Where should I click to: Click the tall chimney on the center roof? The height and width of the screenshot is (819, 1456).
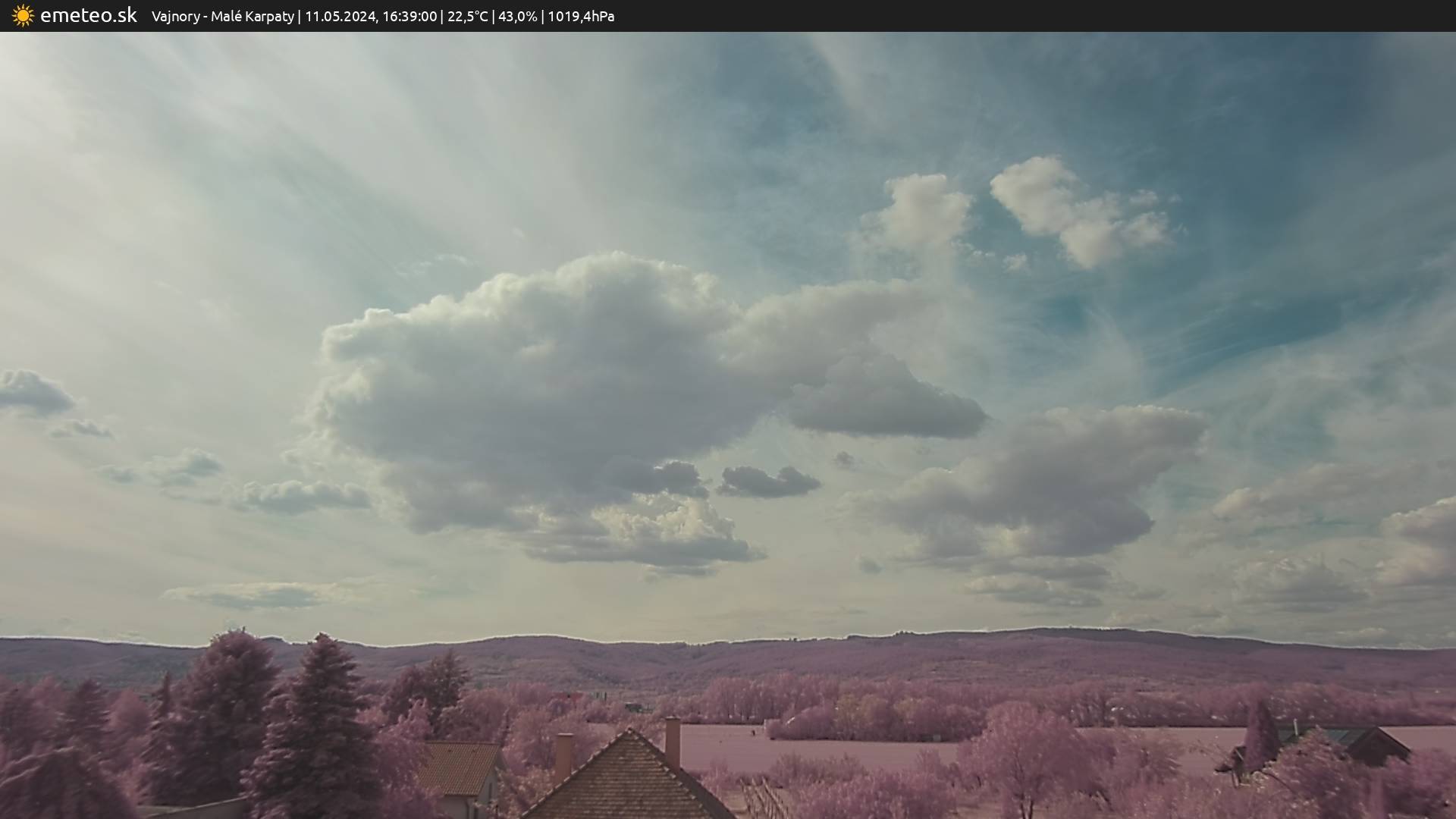672,742
